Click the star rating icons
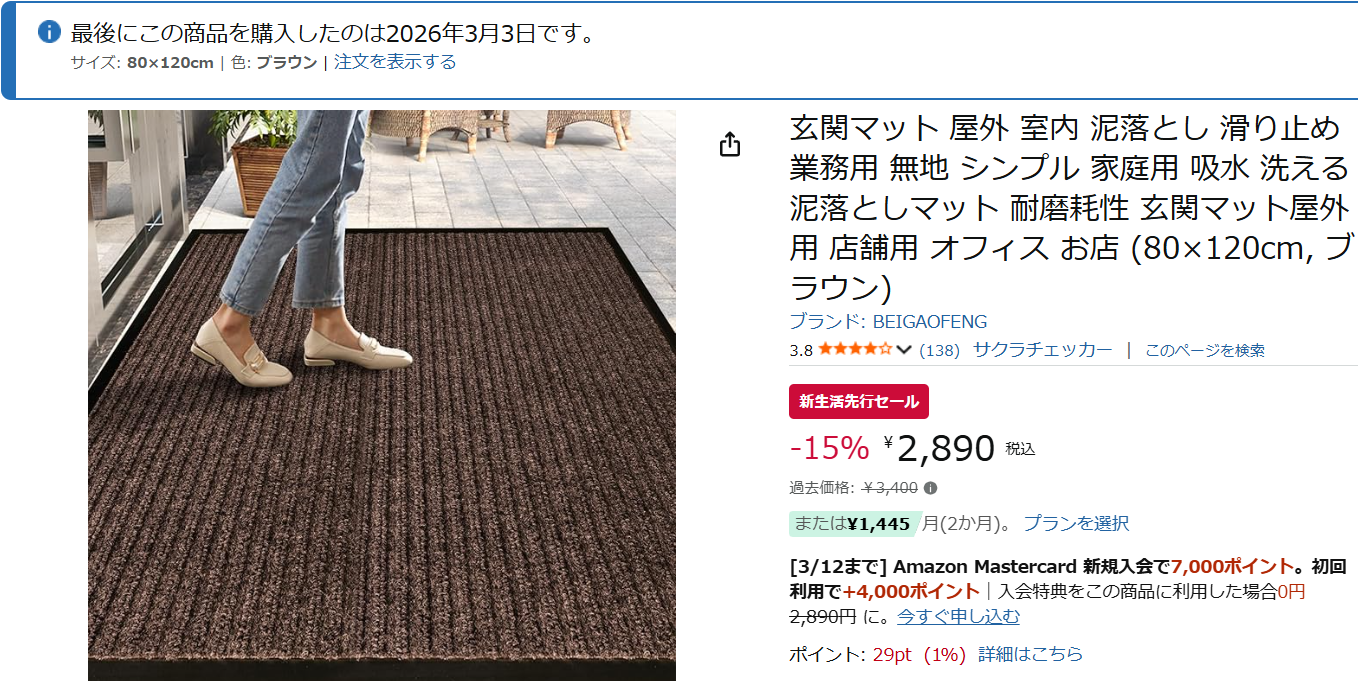This screenshot has width=1358, height=681. (x=855, y=349)
